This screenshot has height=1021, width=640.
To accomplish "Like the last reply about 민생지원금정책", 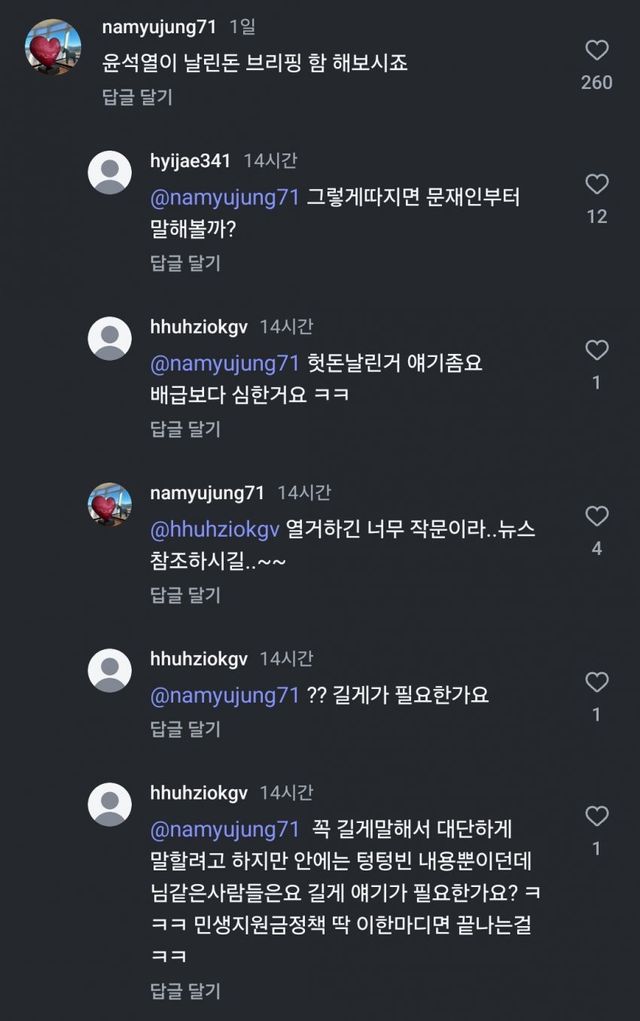I will [596, 817].
